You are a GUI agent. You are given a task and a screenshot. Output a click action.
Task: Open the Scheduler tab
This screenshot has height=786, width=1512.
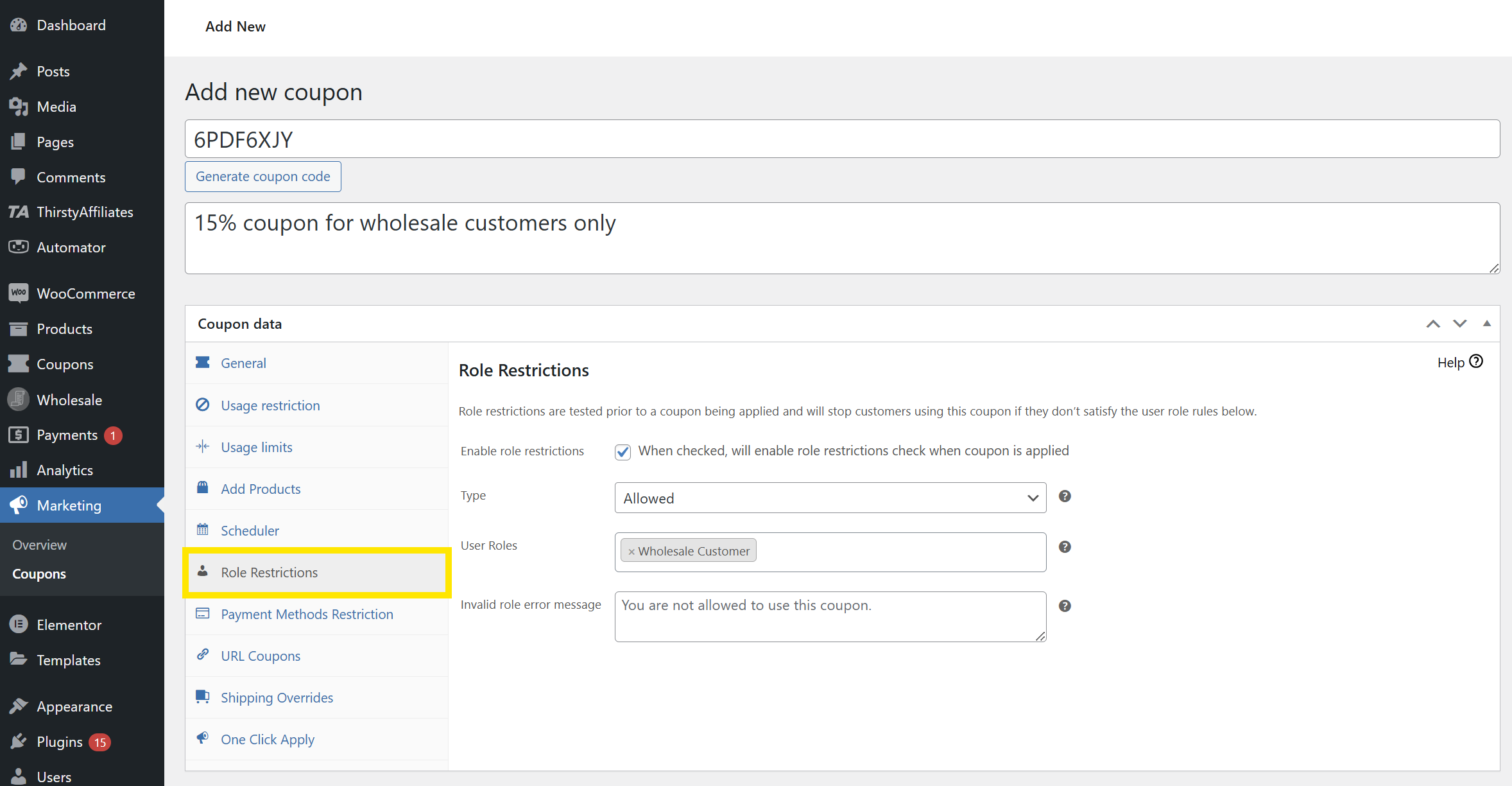tap(250, 530)
